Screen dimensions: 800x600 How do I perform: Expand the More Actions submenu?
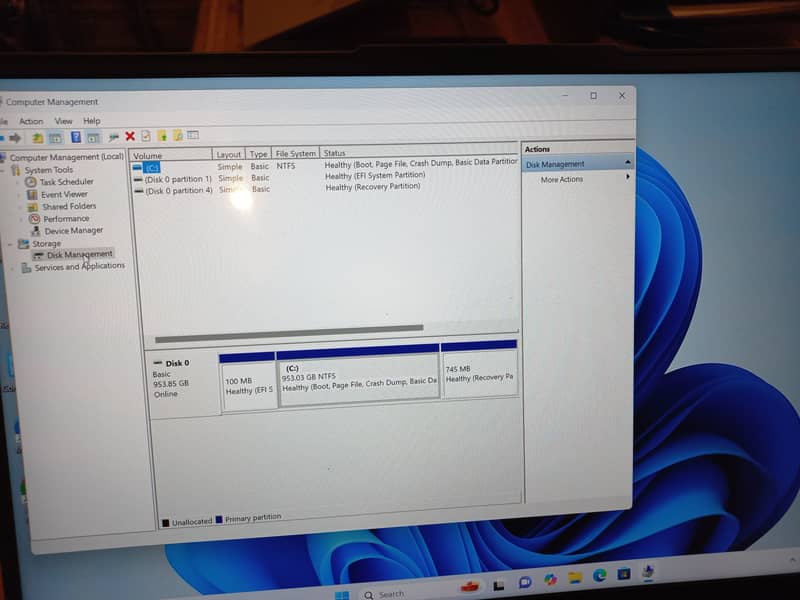click(628, 177)
